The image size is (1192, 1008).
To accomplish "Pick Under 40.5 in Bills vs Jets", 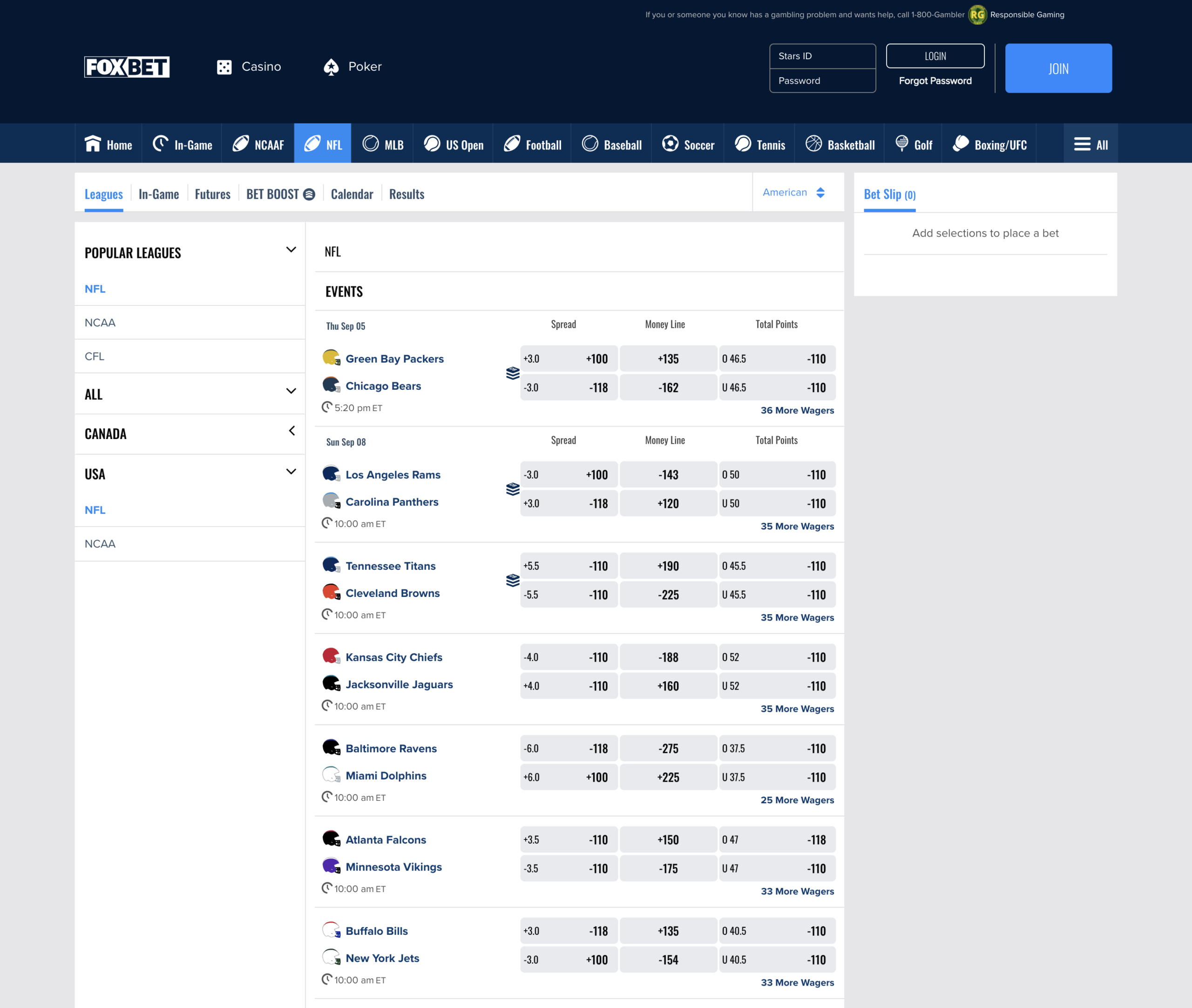I will (x=777, y=960).
